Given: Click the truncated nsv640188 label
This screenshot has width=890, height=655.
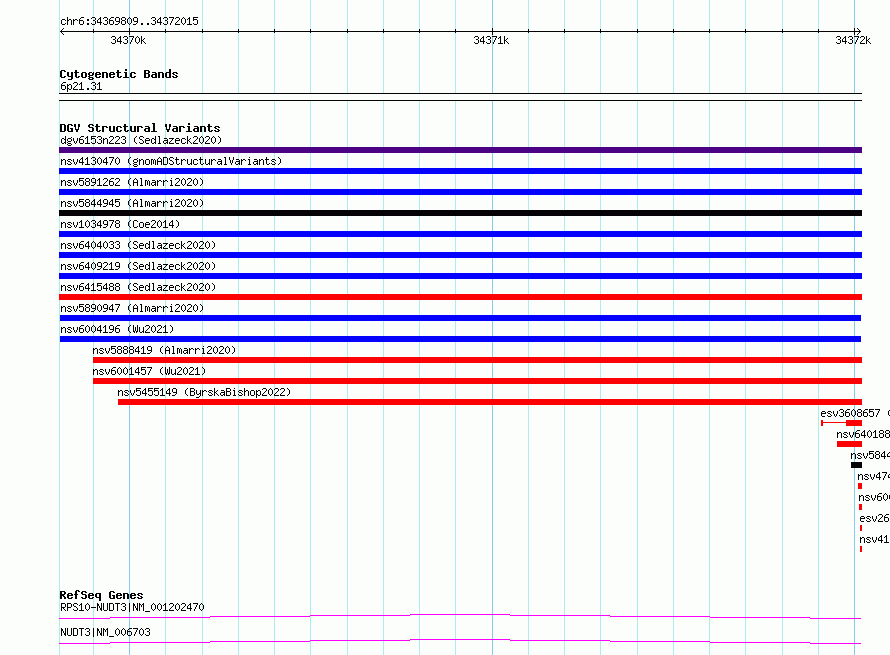Looking at the screenshot, I should 863,434.
